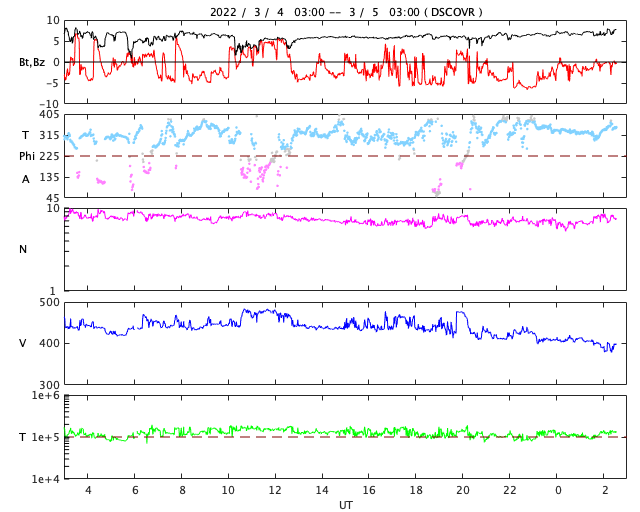Click the '405' tick value on the Phi axis
640x512 pixels.
click(49, 114)
